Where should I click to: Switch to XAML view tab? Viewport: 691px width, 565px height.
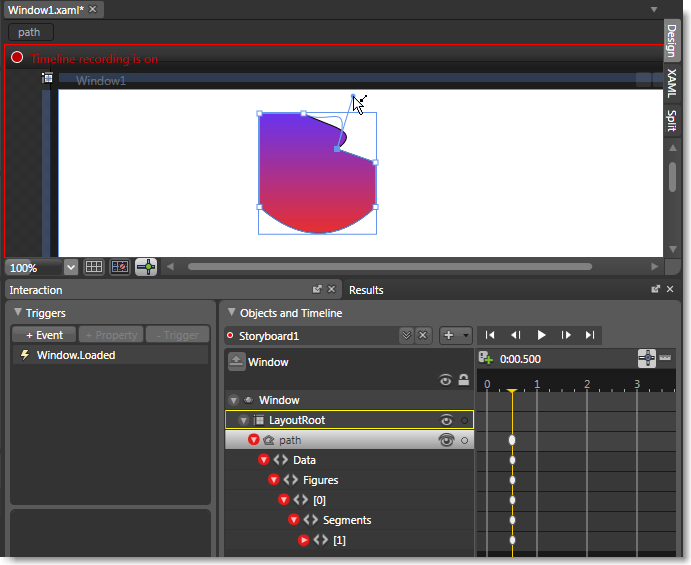(x=671, y=83)
